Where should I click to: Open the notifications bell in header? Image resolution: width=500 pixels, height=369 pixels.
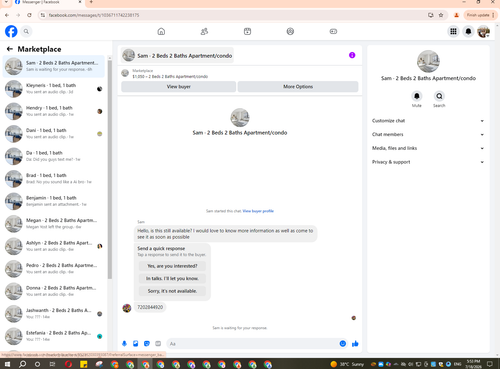click(468, 31)
